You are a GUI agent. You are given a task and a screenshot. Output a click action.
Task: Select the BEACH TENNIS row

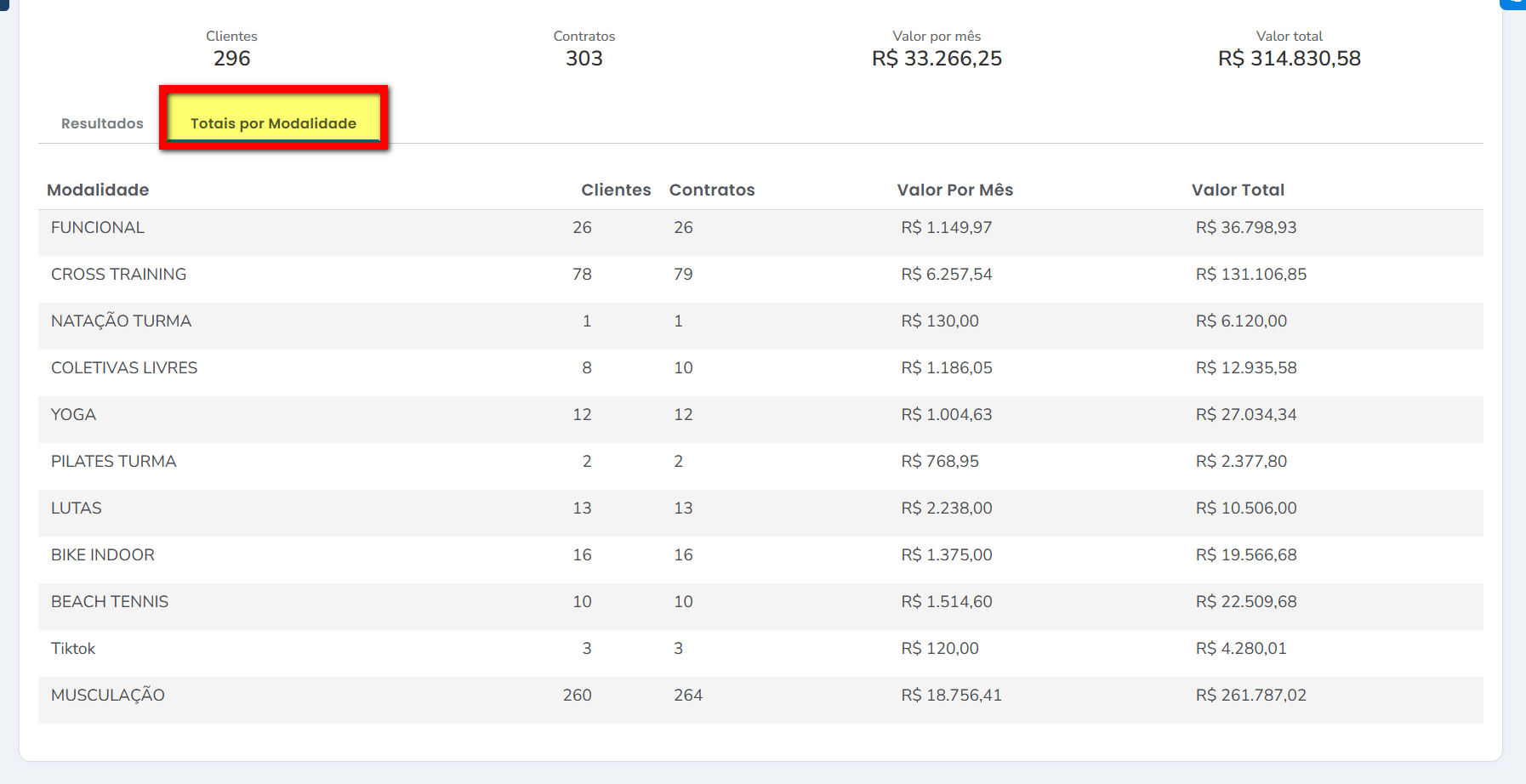(110, 602)
